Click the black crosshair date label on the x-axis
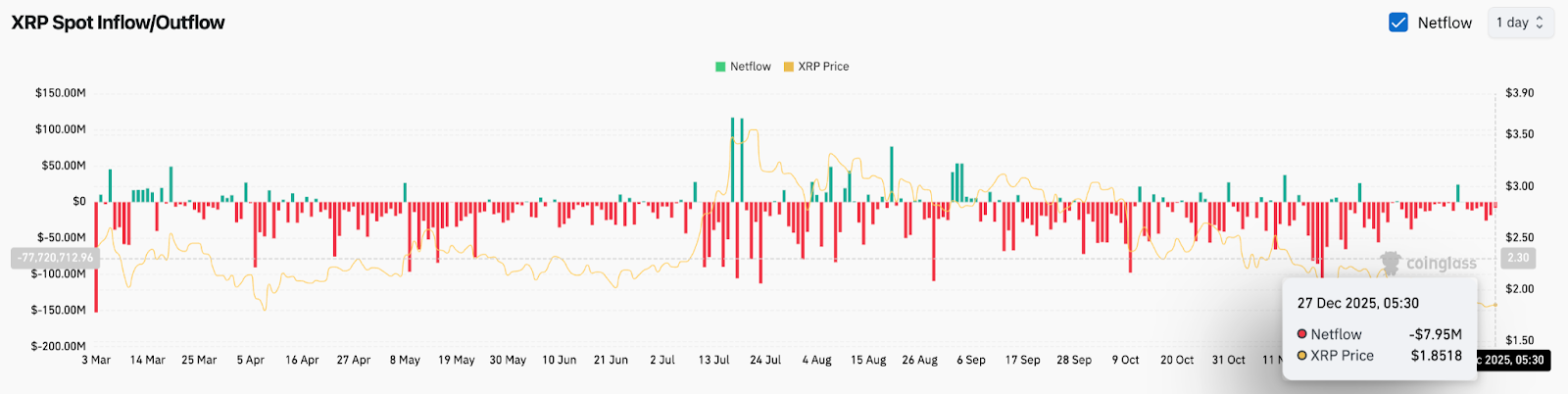The height and width of the screenshot is (394, 1568). pos(1514,360)
